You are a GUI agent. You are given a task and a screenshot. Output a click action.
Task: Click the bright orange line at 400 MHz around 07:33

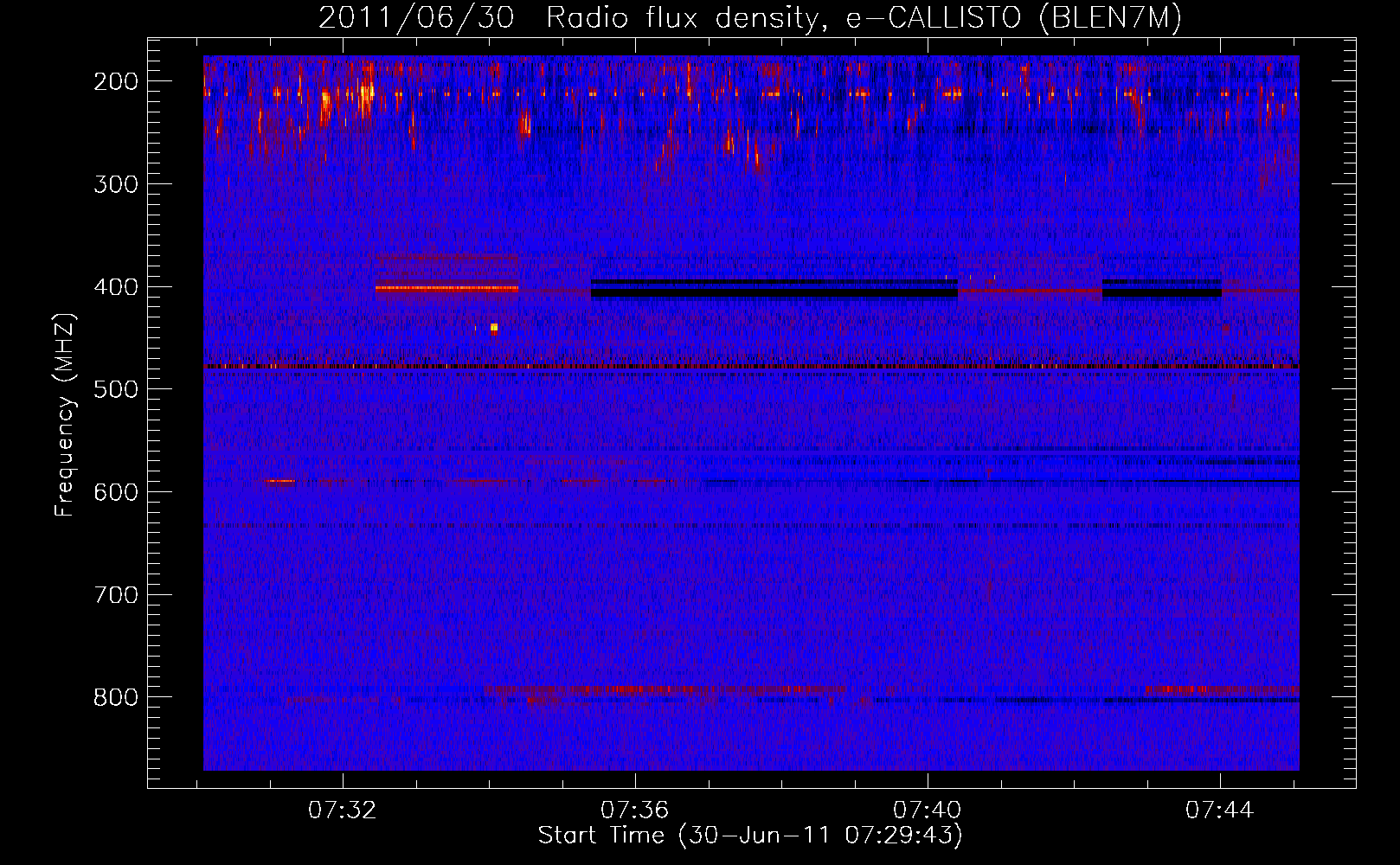point(447,288)
